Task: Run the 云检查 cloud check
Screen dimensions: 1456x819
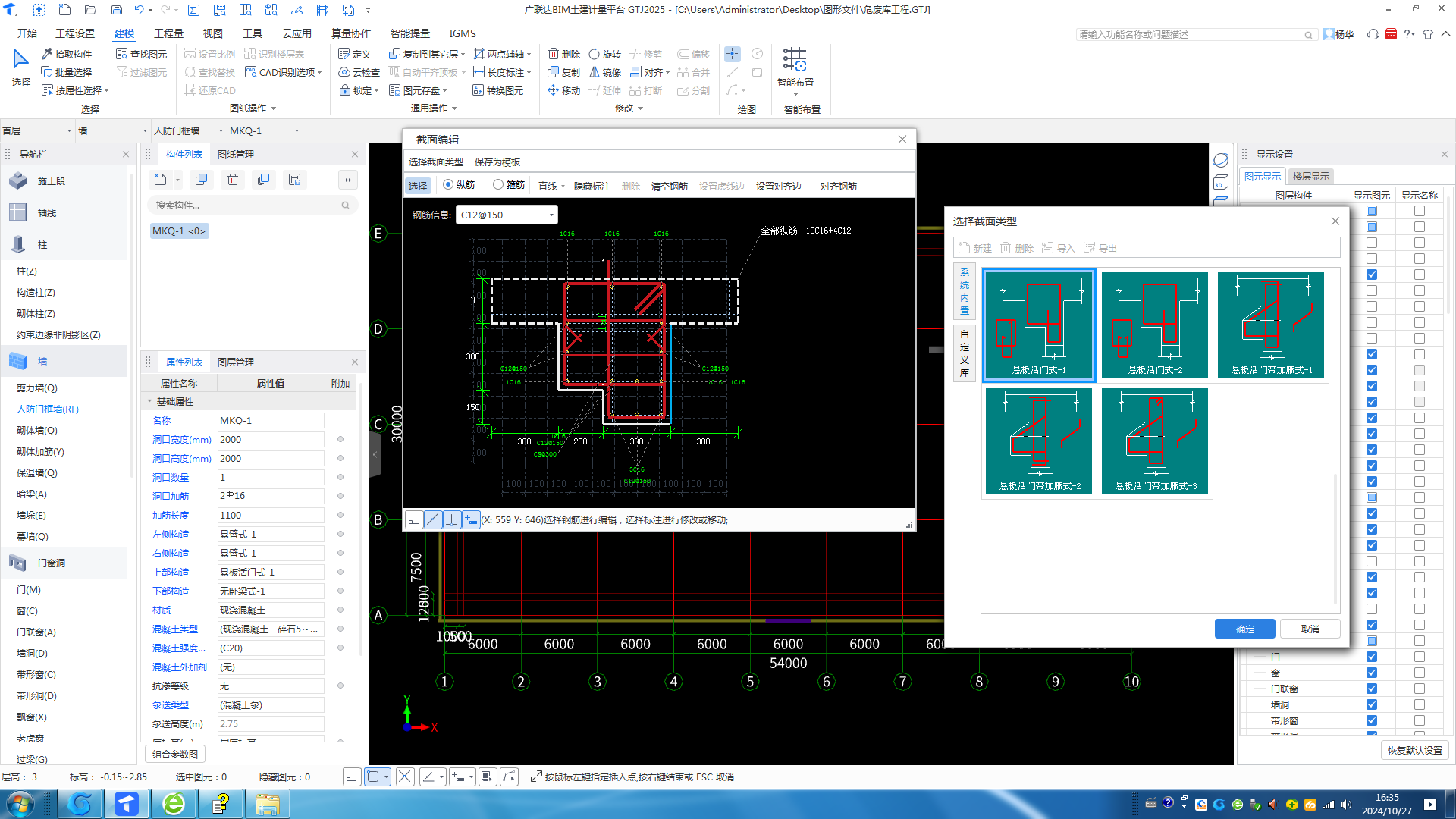Action: coord(359,72)
